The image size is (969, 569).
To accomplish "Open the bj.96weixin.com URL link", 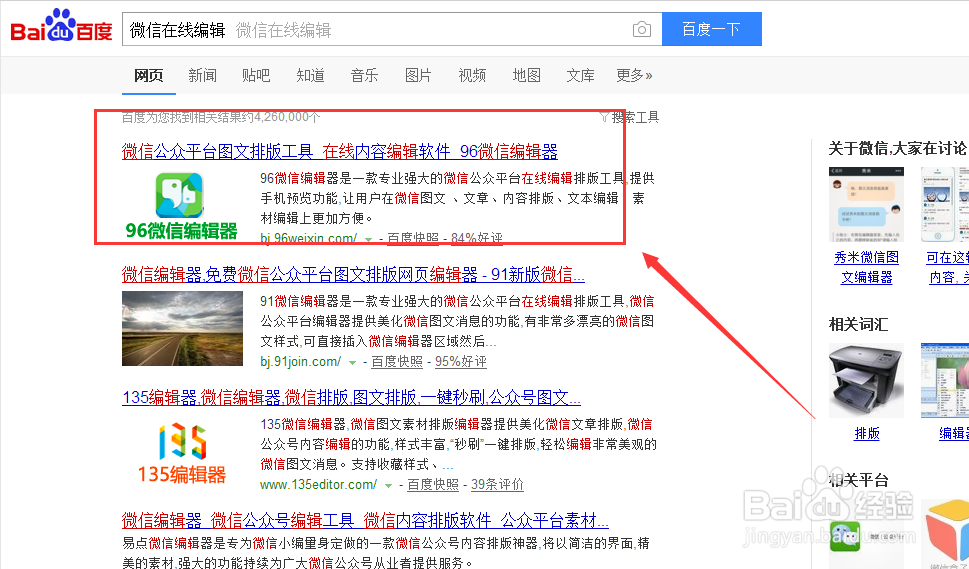I will (308, 238).
